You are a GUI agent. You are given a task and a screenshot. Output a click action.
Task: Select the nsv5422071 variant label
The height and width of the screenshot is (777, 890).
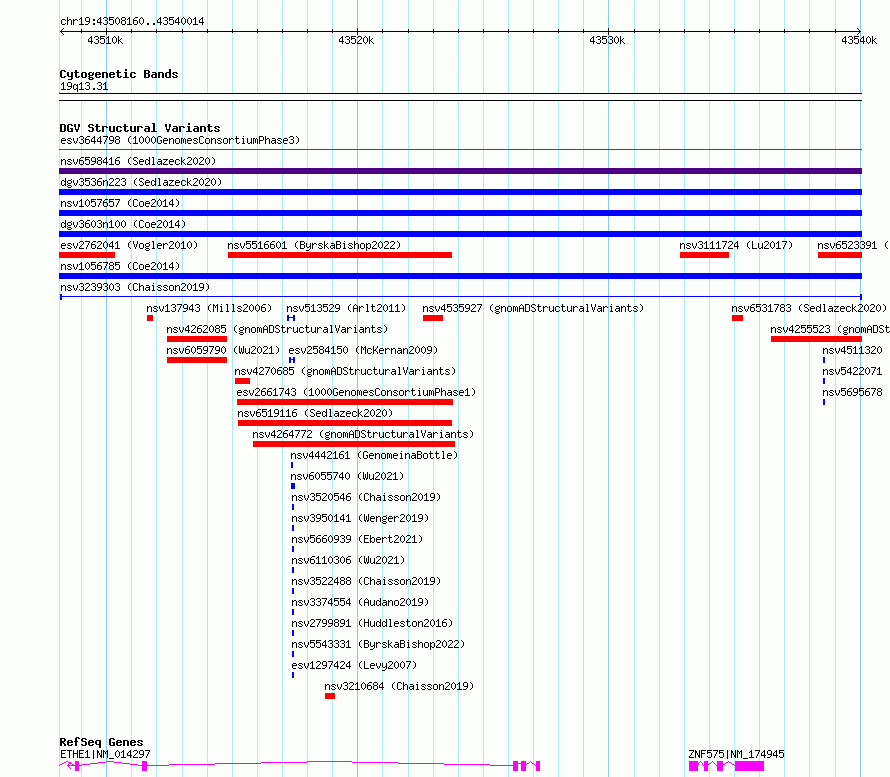pos(852,371)
